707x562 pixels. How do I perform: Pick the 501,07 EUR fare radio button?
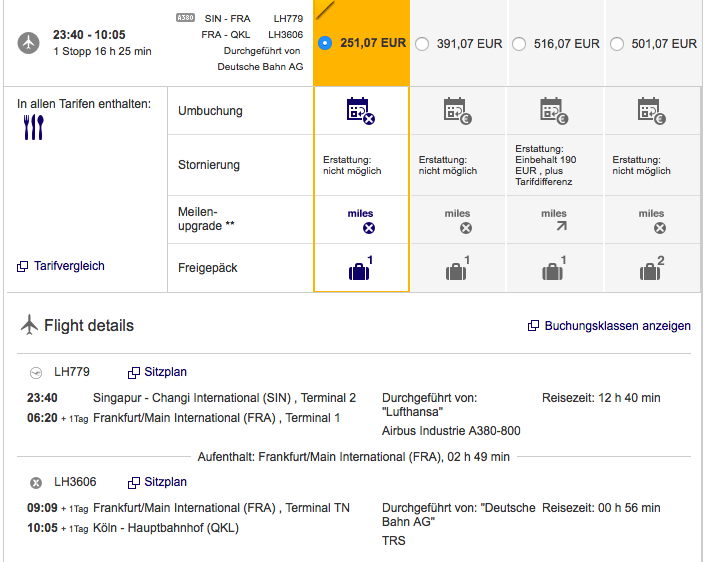(616, 44)
